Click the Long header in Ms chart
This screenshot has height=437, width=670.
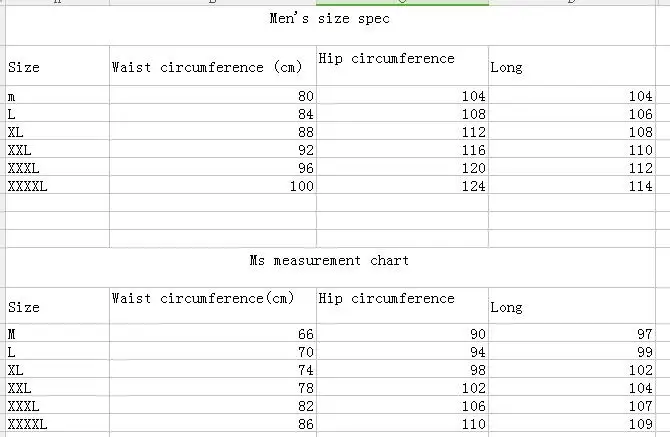click(x=572, y=305)
